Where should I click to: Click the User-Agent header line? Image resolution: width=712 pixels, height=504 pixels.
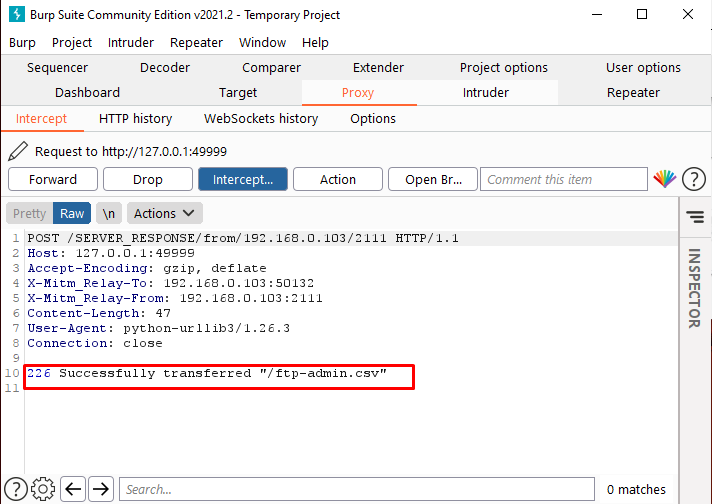tap(158, 328)
